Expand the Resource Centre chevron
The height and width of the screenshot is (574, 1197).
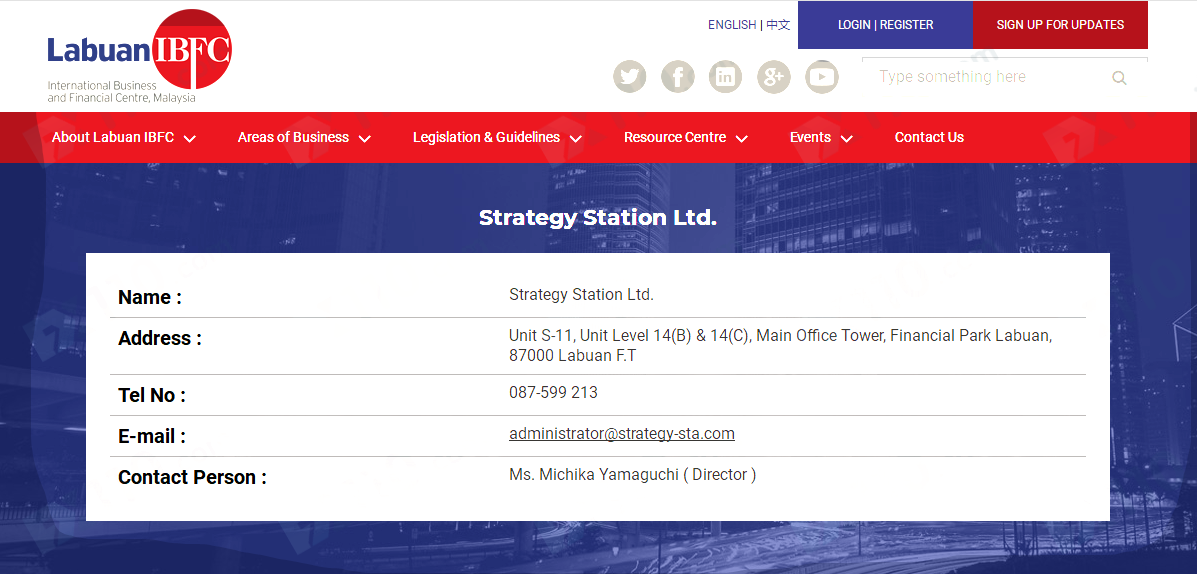point(741,139)
